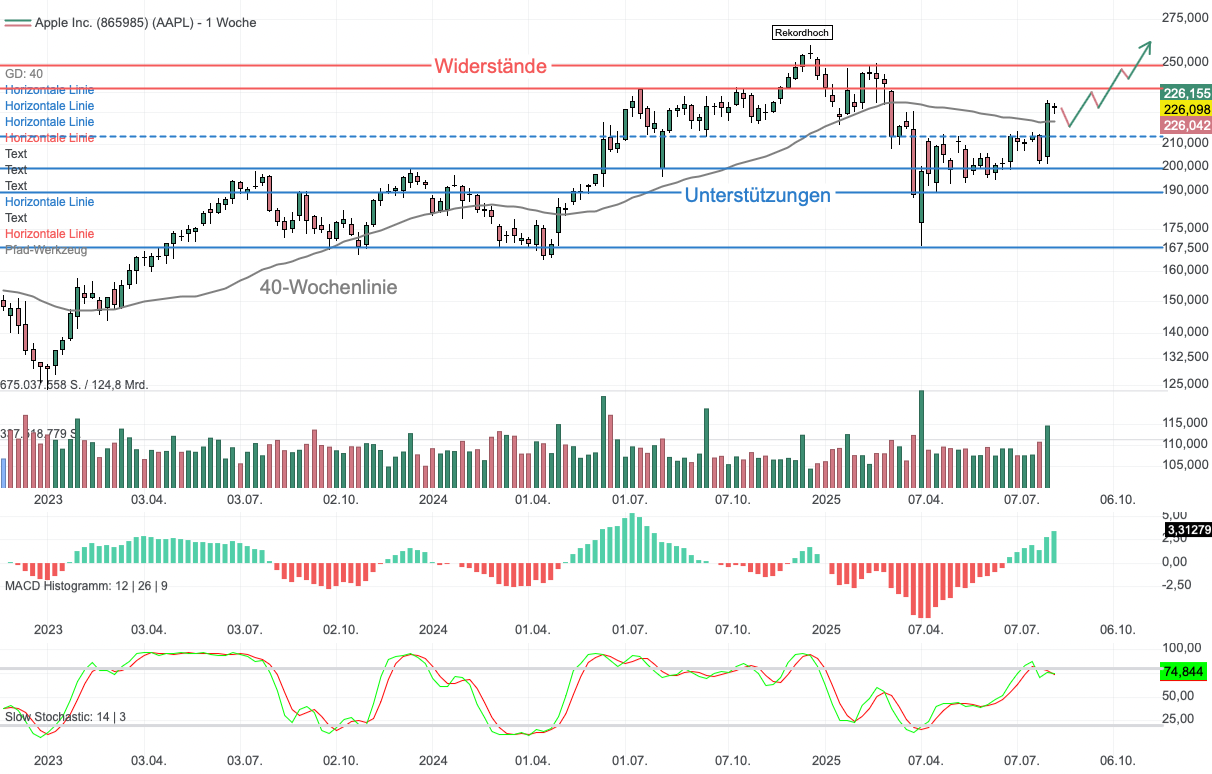This screenshot has height=774, width=1212.
Task: Click the green 226,155 price tag
Action: pyautogui.click(x=1187, y=92)
